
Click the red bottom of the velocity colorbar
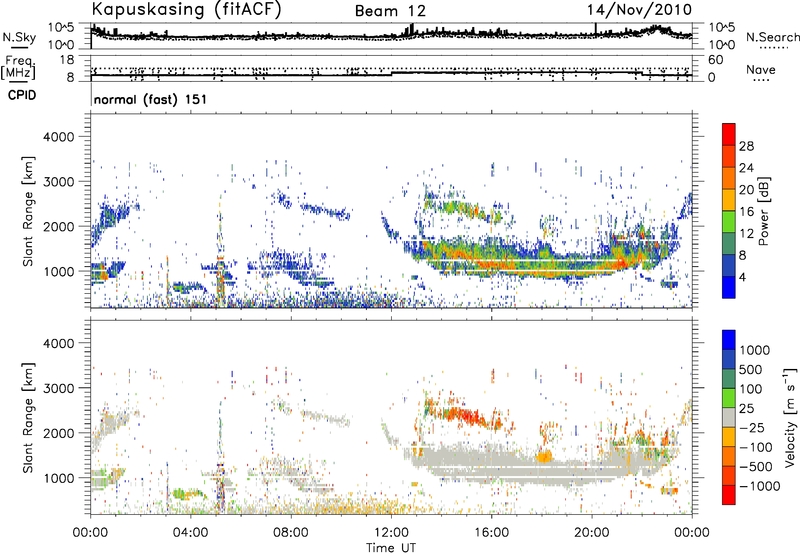[x=729, y=495]
